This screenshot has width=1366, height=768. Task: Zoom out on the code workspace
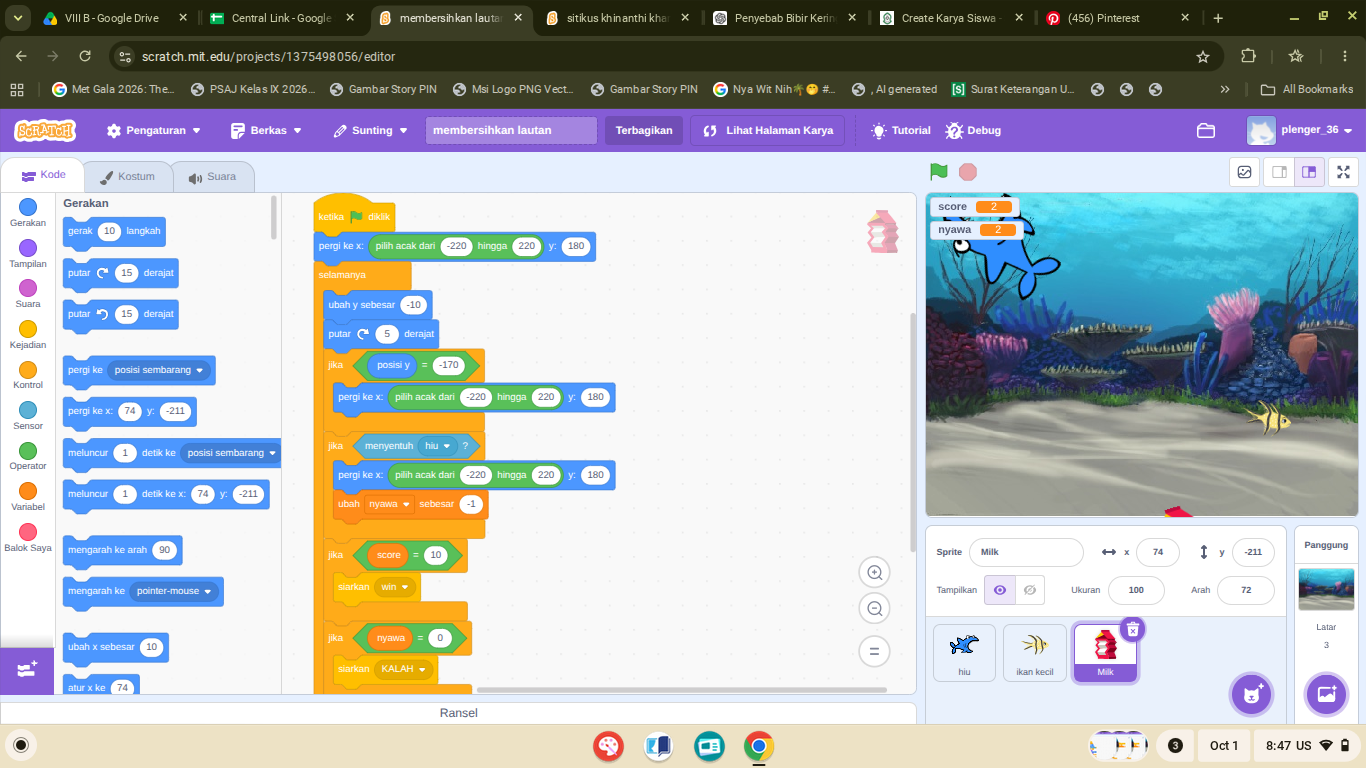coord(874,608)
